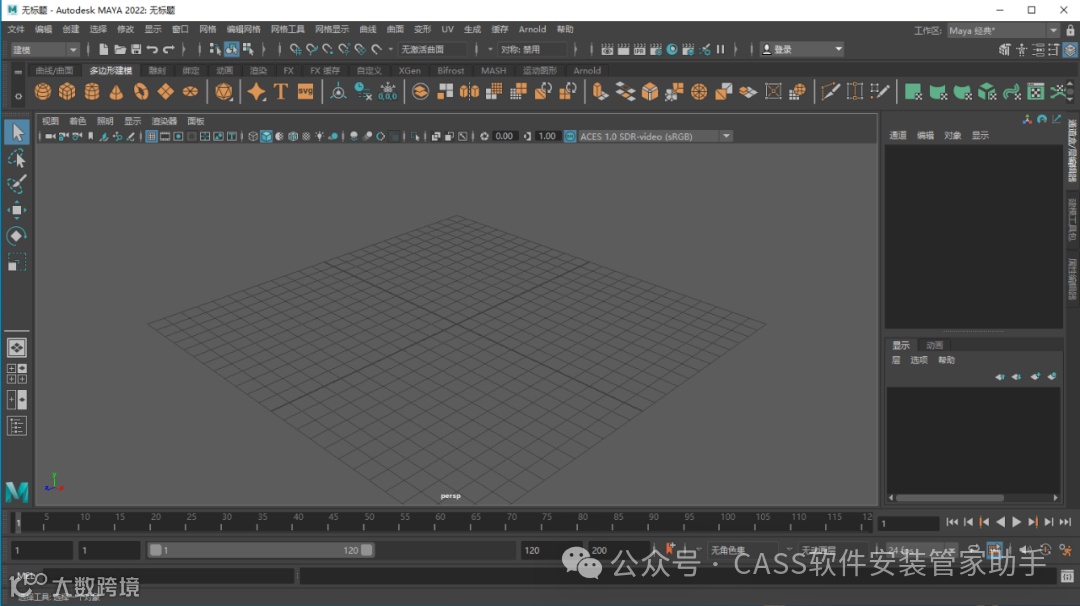Pause Viewport 2.0 display update
1080x606 pixels.
(x=720, y=49)
